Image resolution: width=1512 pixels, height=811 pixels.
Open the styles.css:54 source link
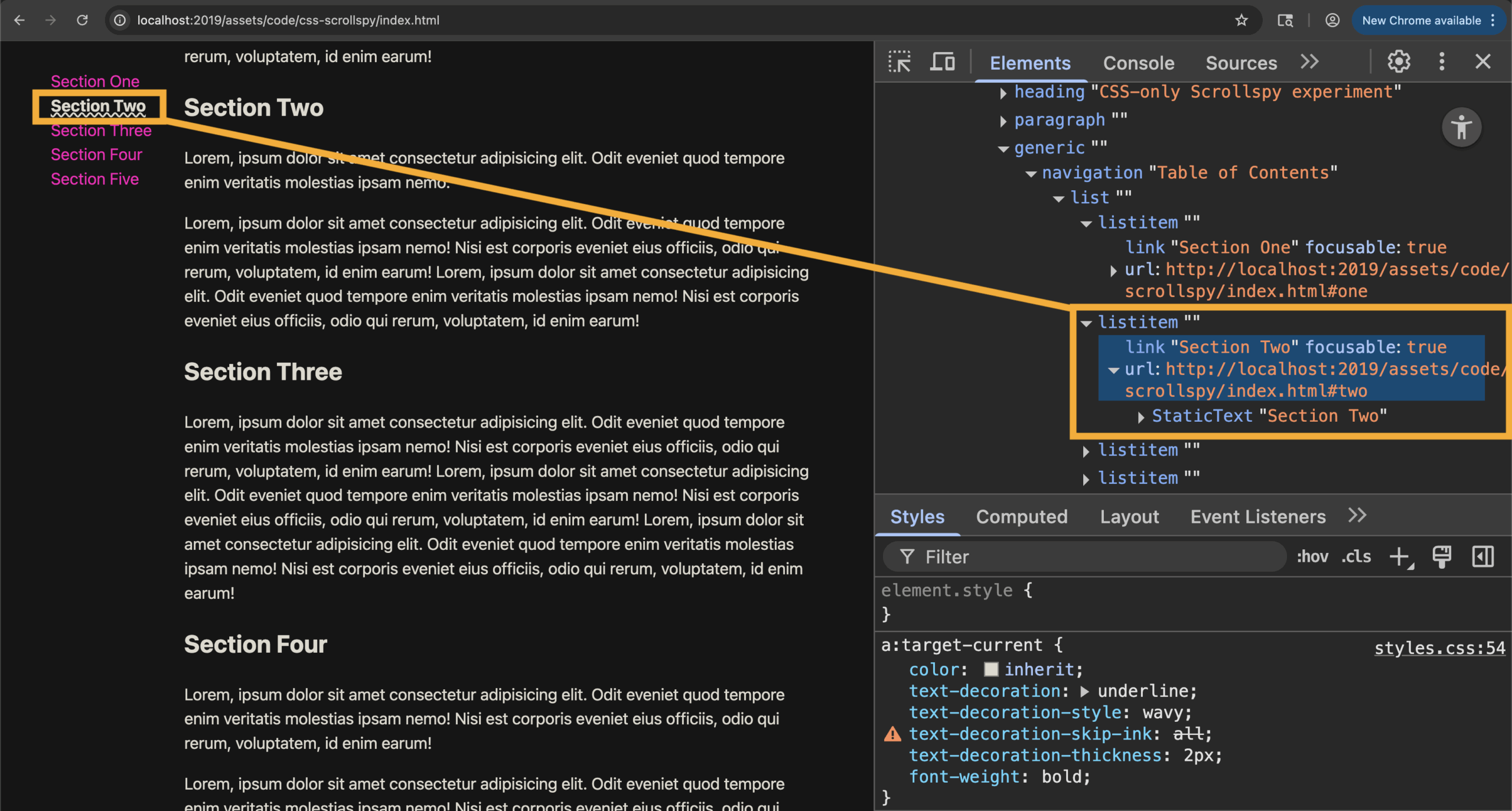(x=1439, y=648)
